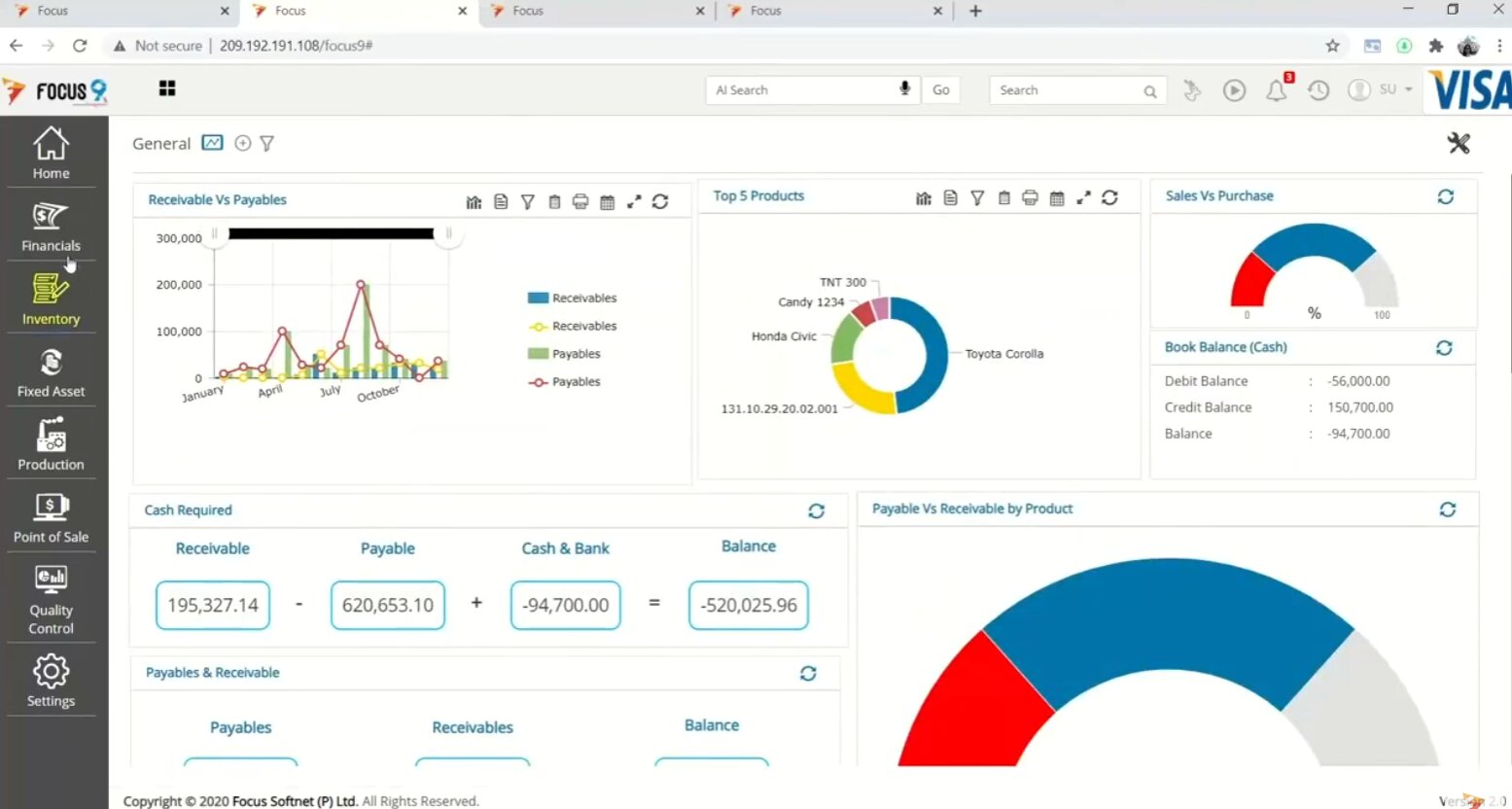Open the history clock icon
Viewport: 1512px width, 809px height.
point(1318,90)
